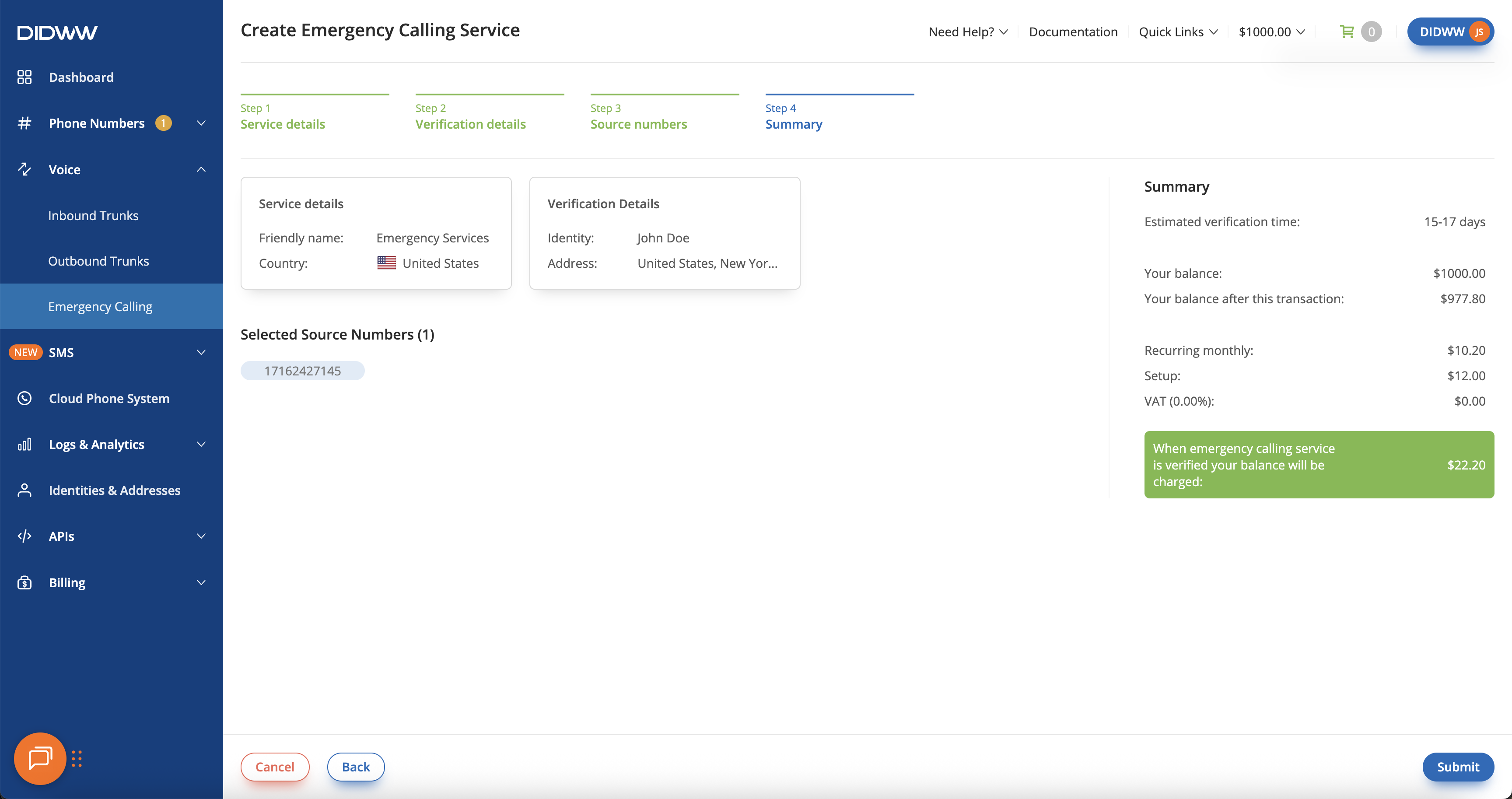Collapse the Voice menu section

coord(201,170)
